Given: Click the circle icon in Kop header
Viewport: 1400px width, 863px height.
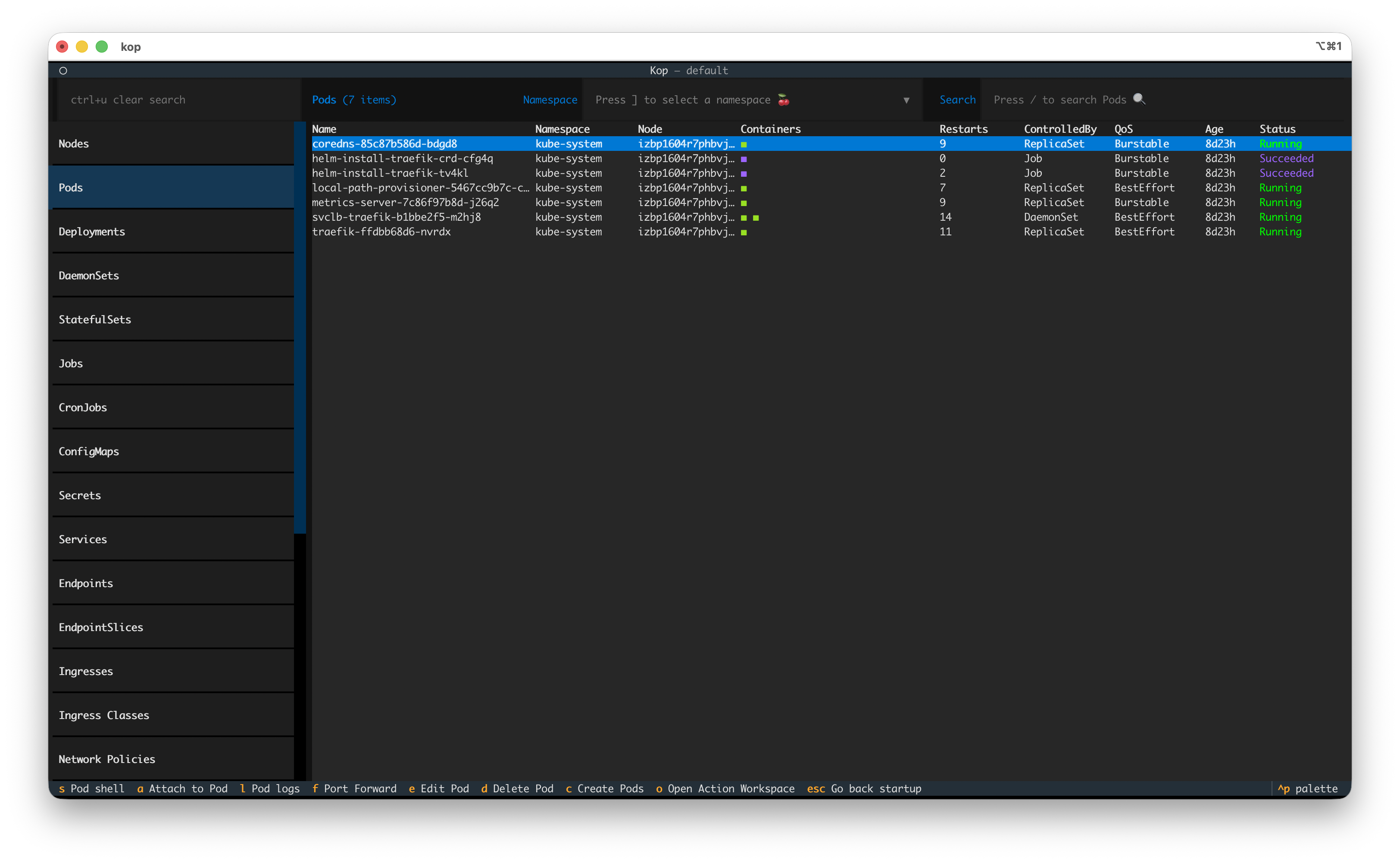Looking at the screenshot, I should tap(63, 71).
